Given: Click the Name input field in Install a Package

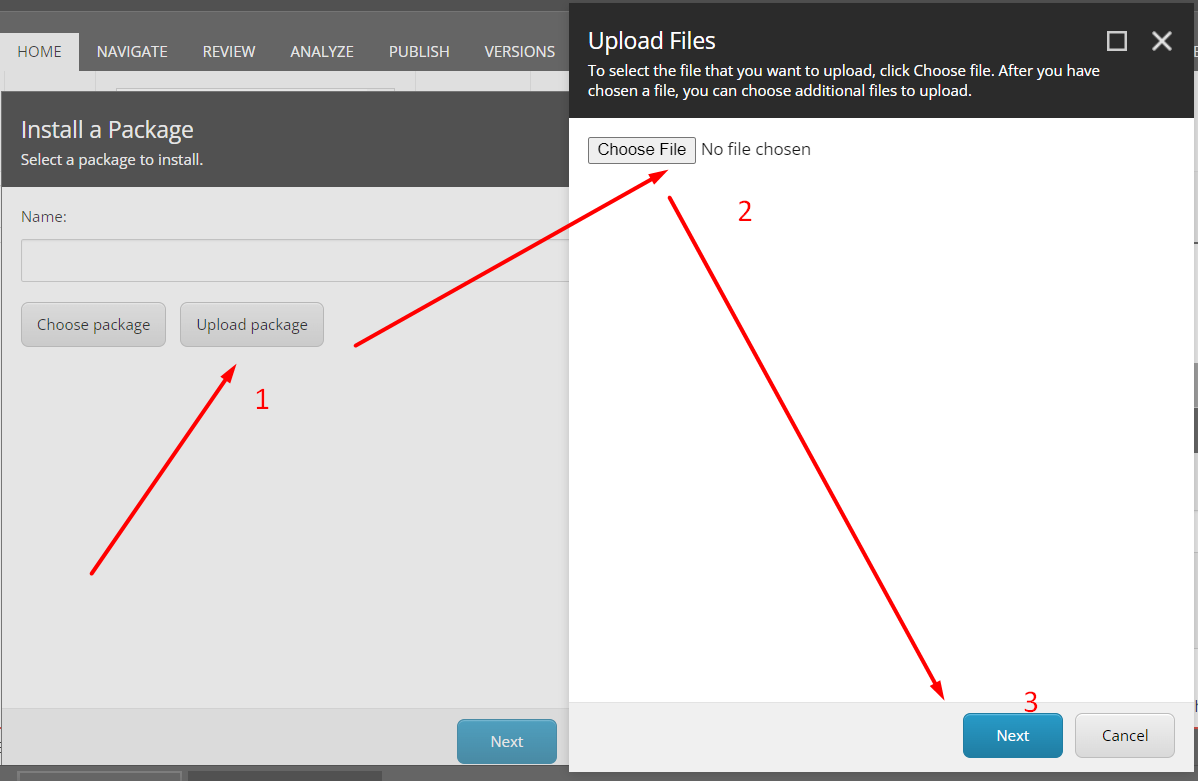Looking at the screenshot, I should [295, 261].
